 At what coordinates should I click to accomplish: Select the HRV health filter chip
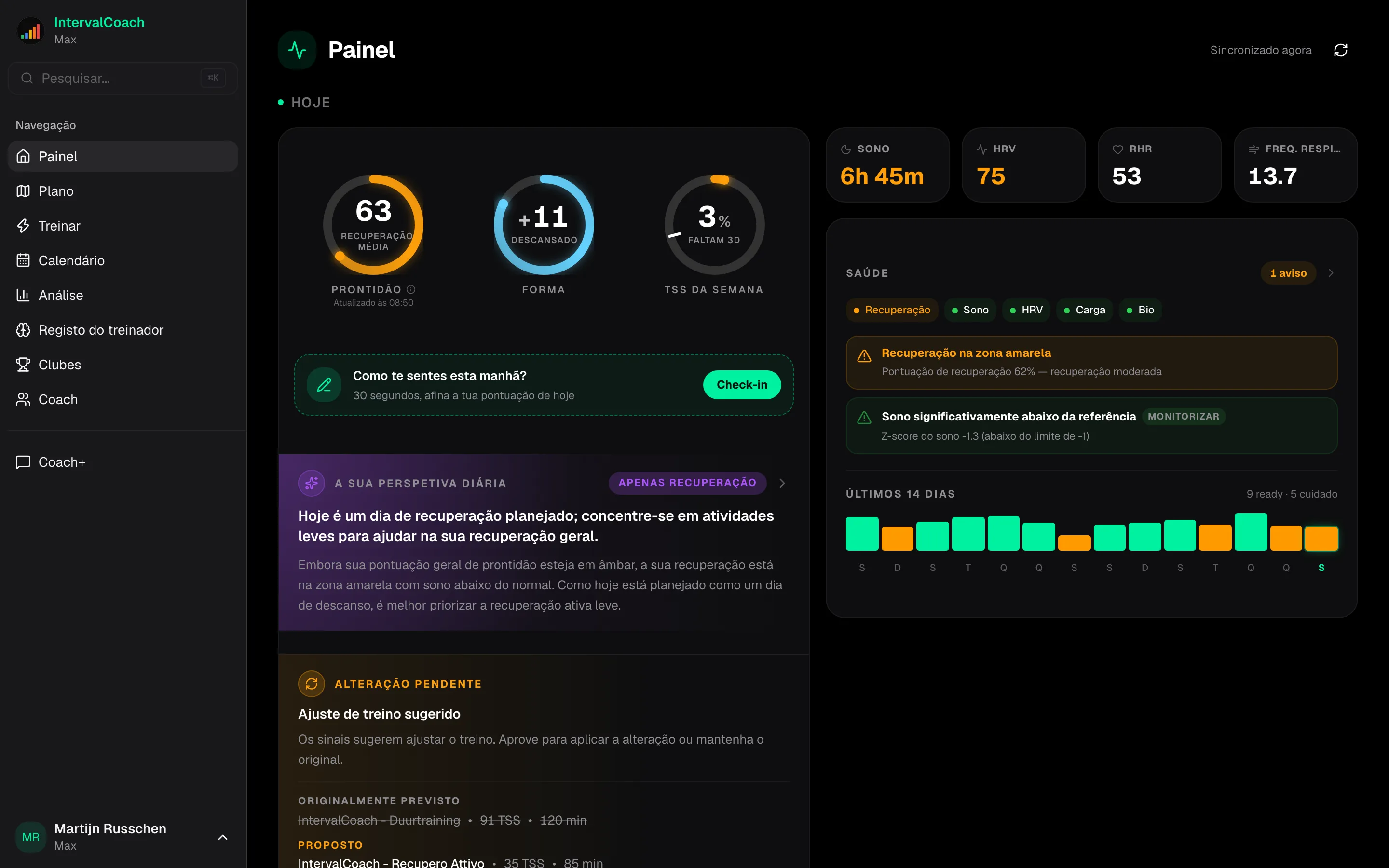[x=1026, y=310]
